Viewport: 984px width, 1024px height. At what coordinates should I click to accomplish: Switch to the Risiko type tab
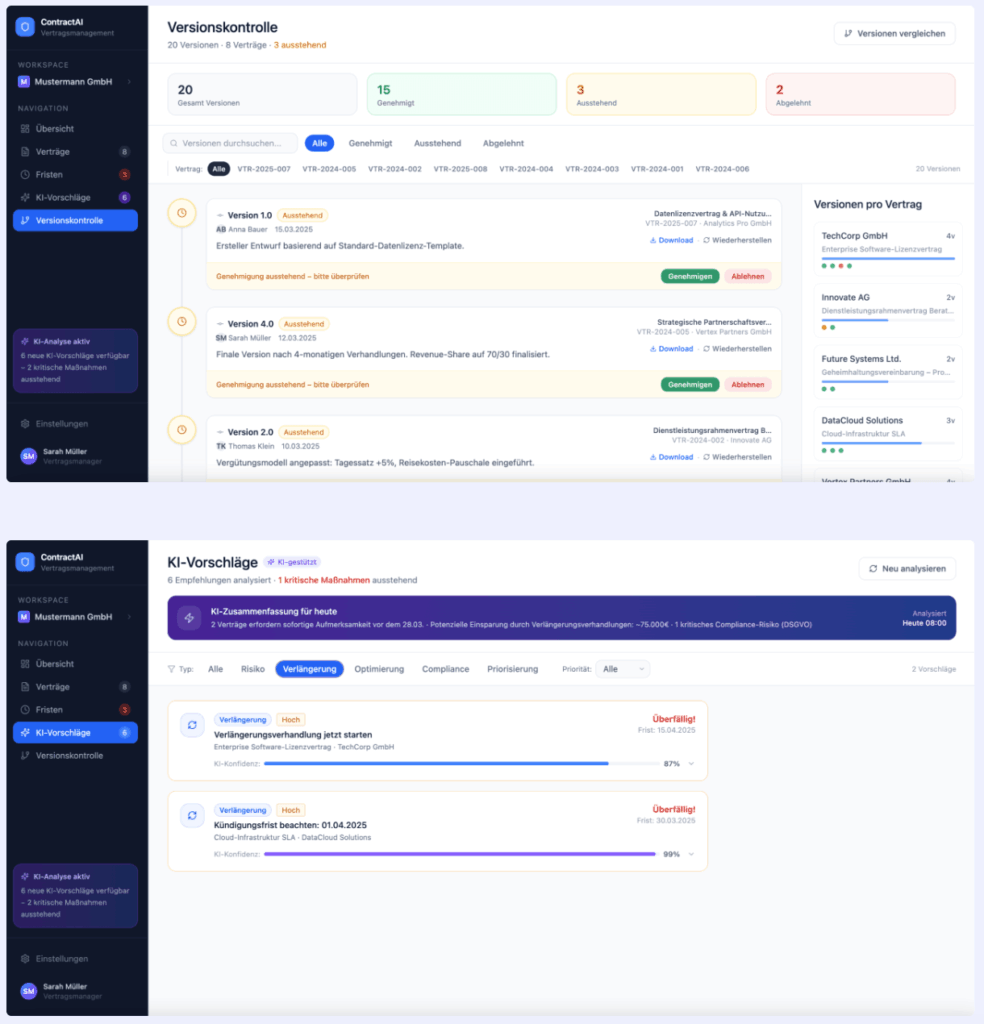[x=253, y=669]
